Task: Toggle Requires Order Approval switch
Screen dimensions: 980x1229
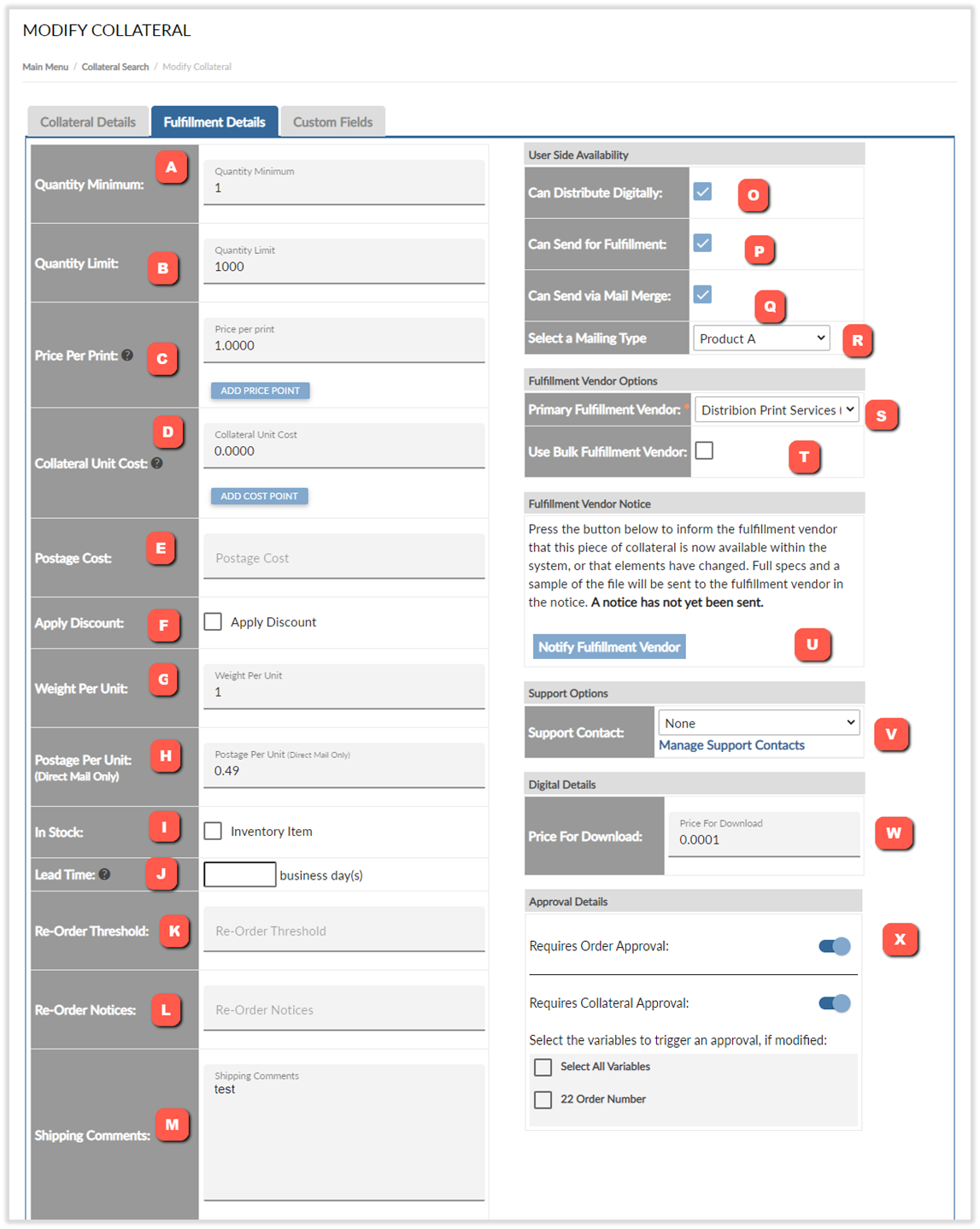Action: click(835, 946)
